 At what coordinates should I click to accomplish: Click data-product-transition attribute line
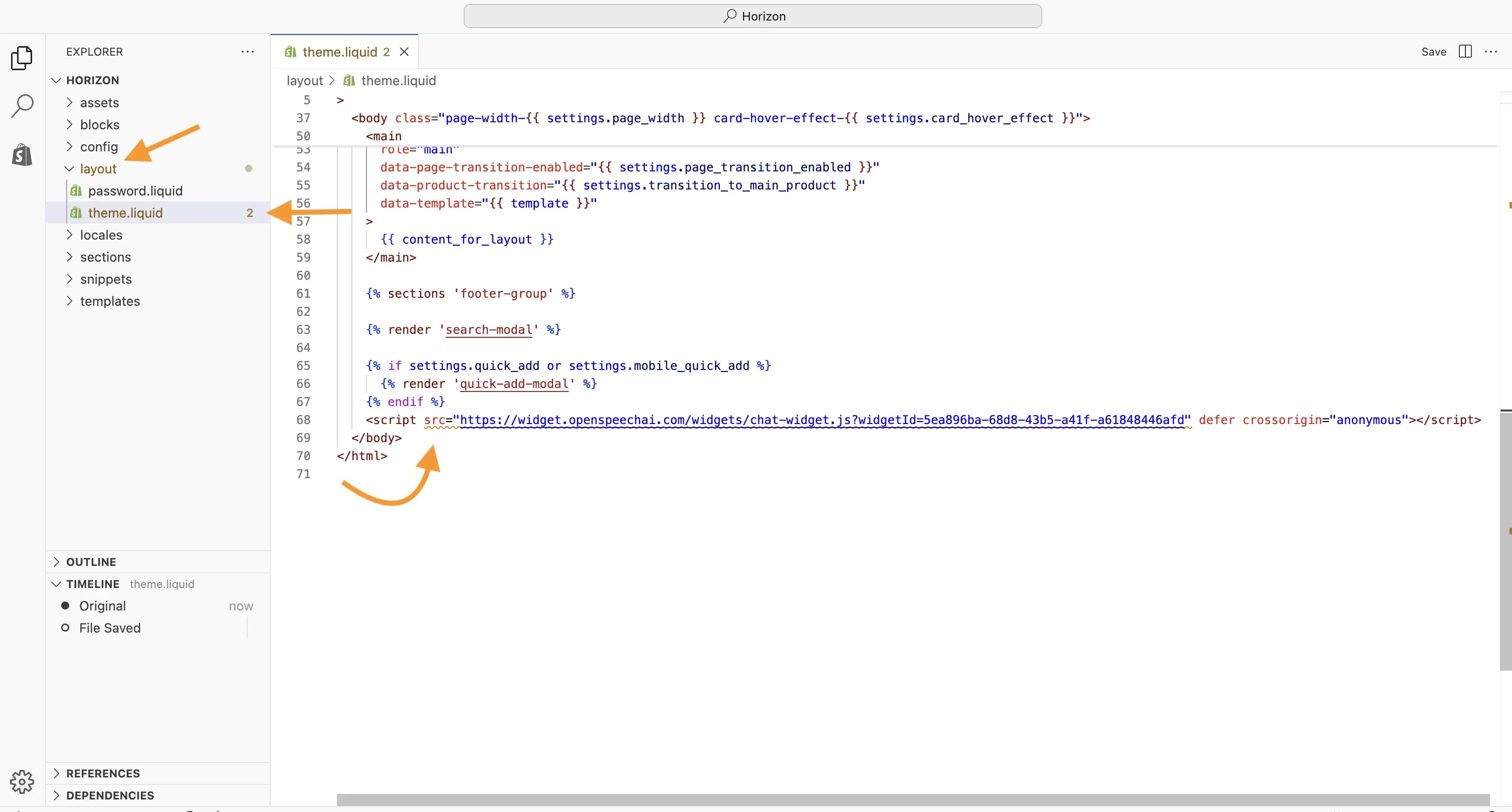(x=623, y=185)
